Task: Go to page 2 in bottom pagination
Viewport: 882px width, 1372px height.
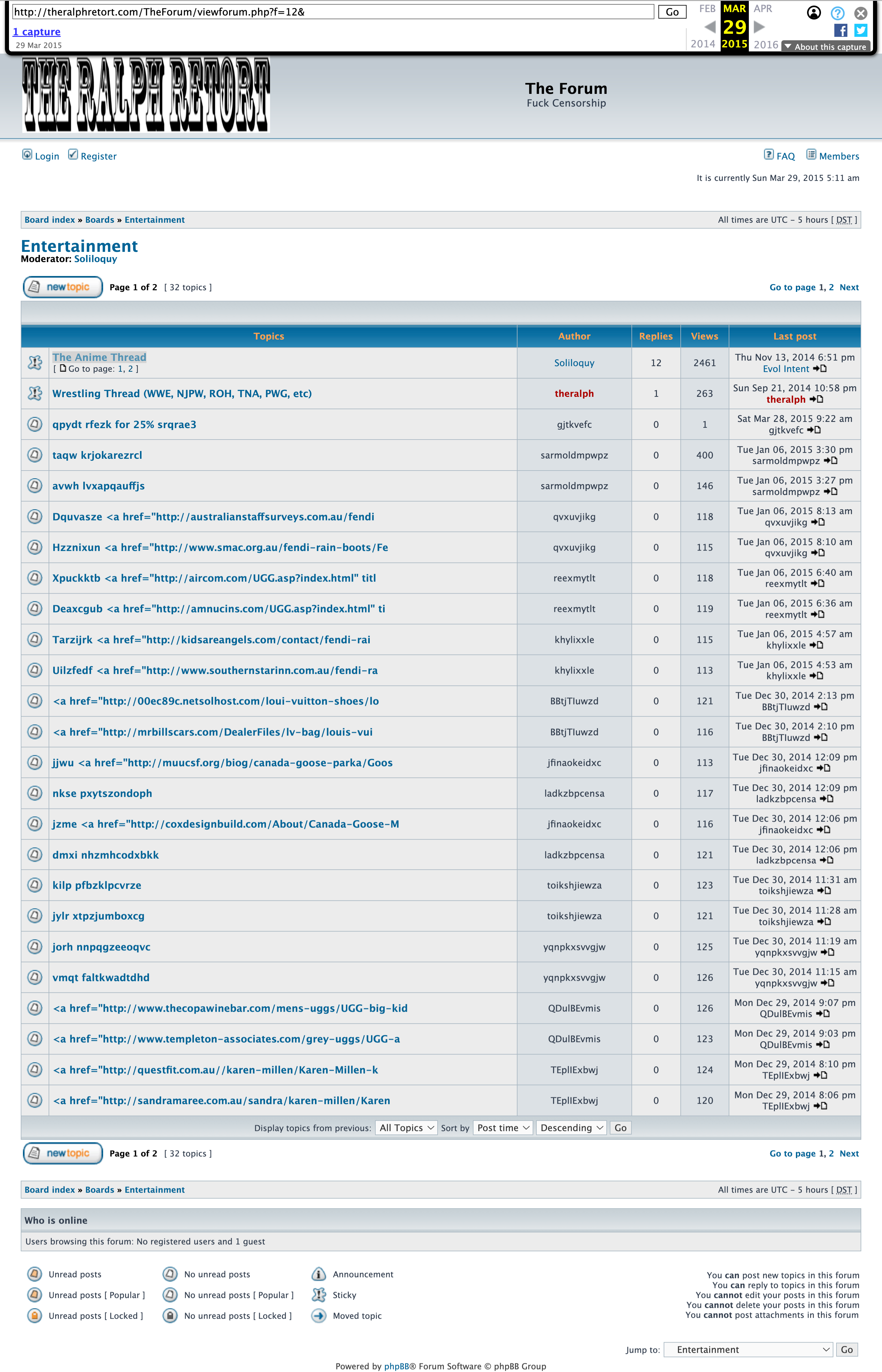Action: click(831, 1154)
